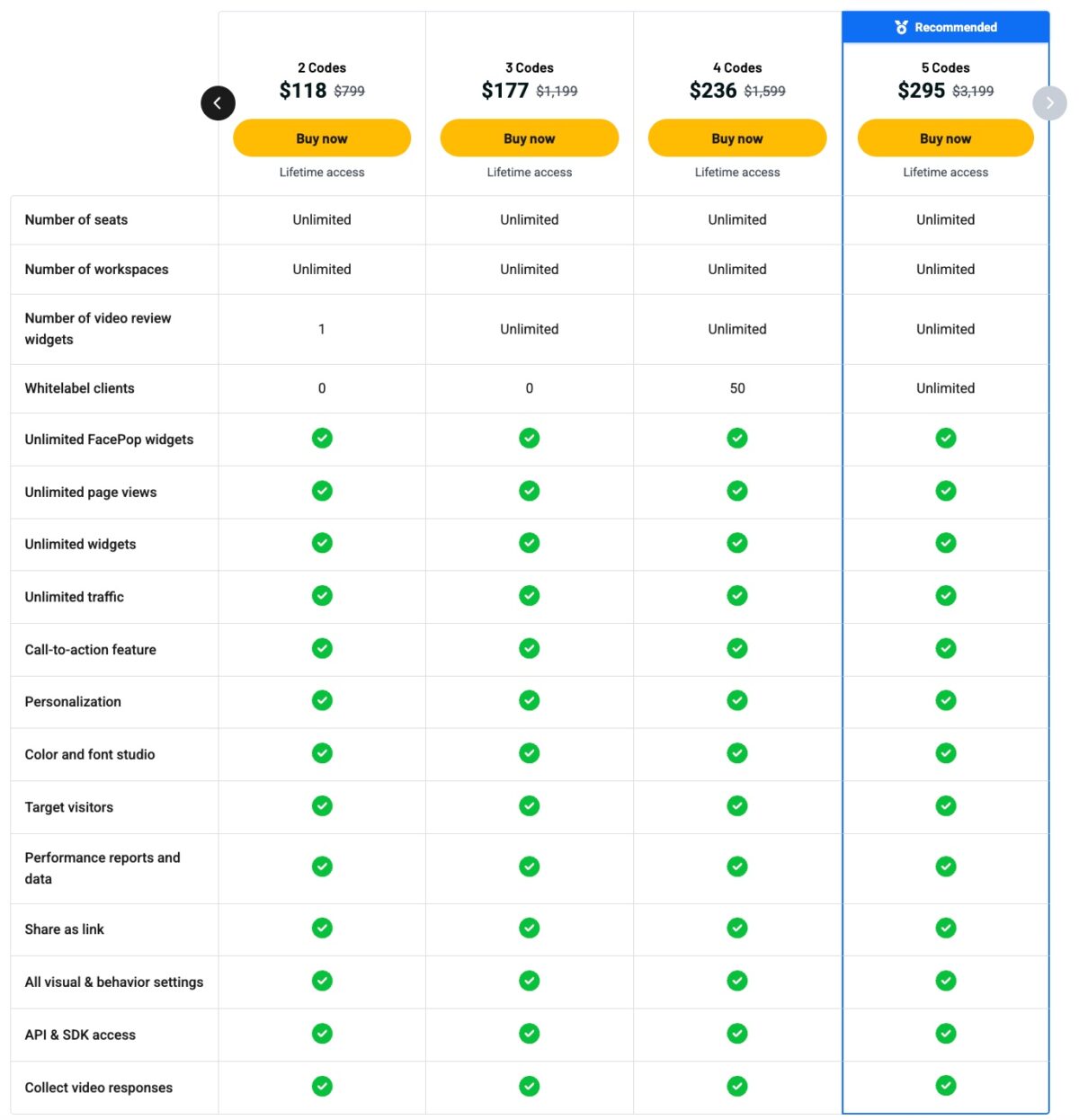The image size is (1079, 1120).
Task: Click Call-to-action feature checkmark, 4 Codes column
Action: coord(737,648)
